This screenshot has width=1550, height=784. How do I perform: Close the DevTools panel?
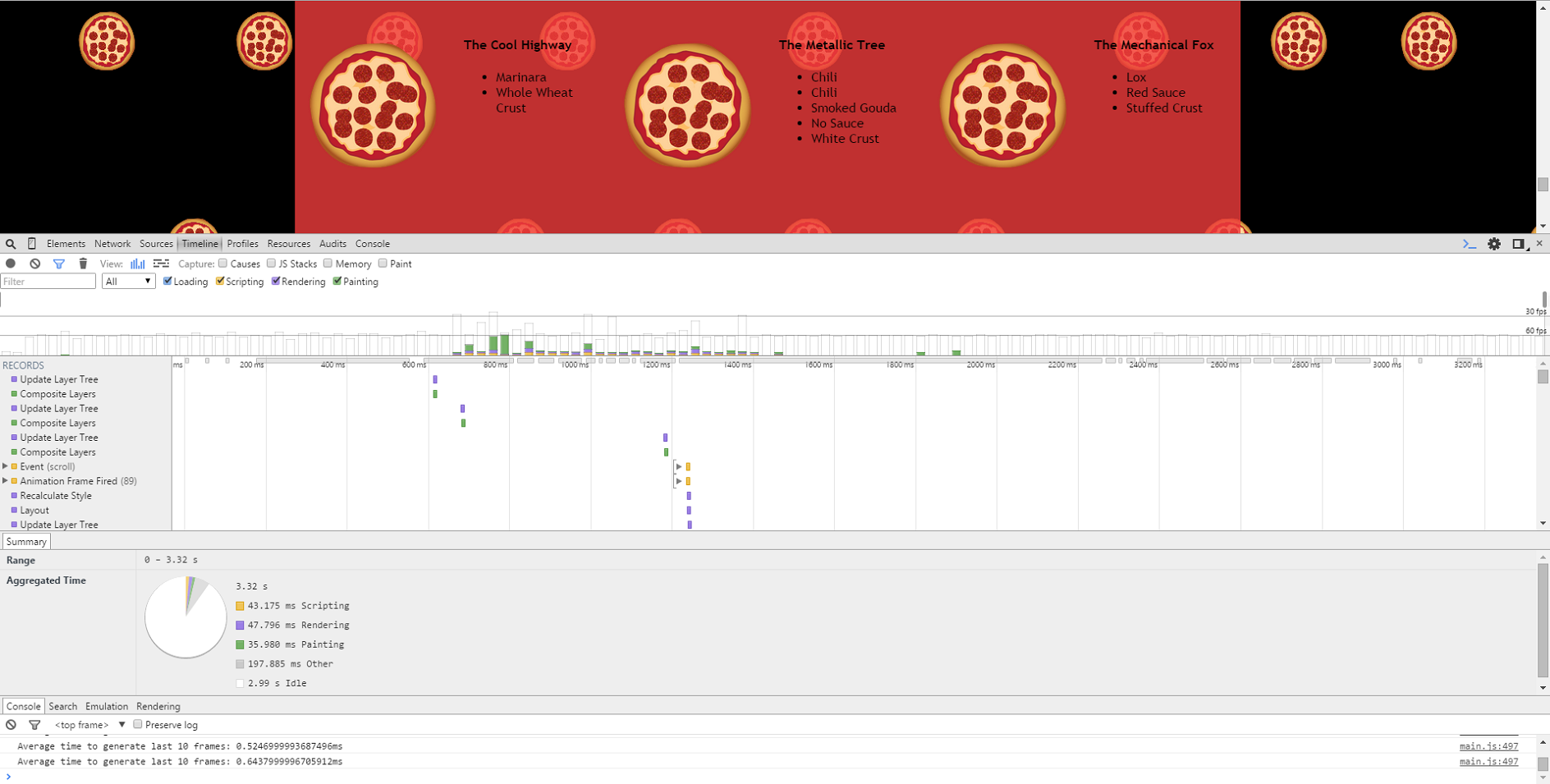point(1539,243)
